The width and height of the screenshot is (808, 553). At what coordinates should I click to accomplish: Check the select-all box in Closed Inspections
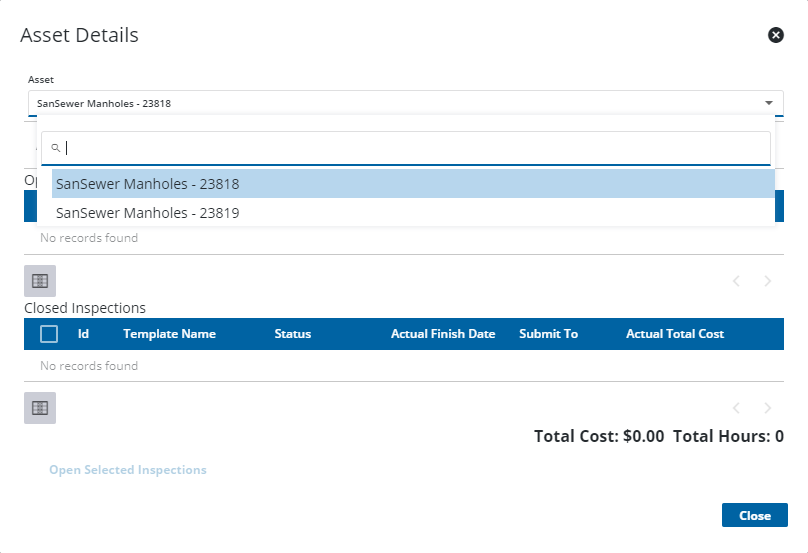point(49,334)
